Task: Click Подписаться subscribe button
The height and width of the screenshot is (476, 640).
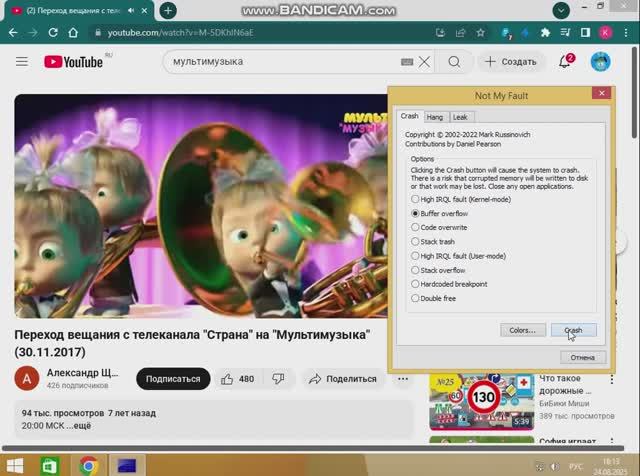Action: 173,379
